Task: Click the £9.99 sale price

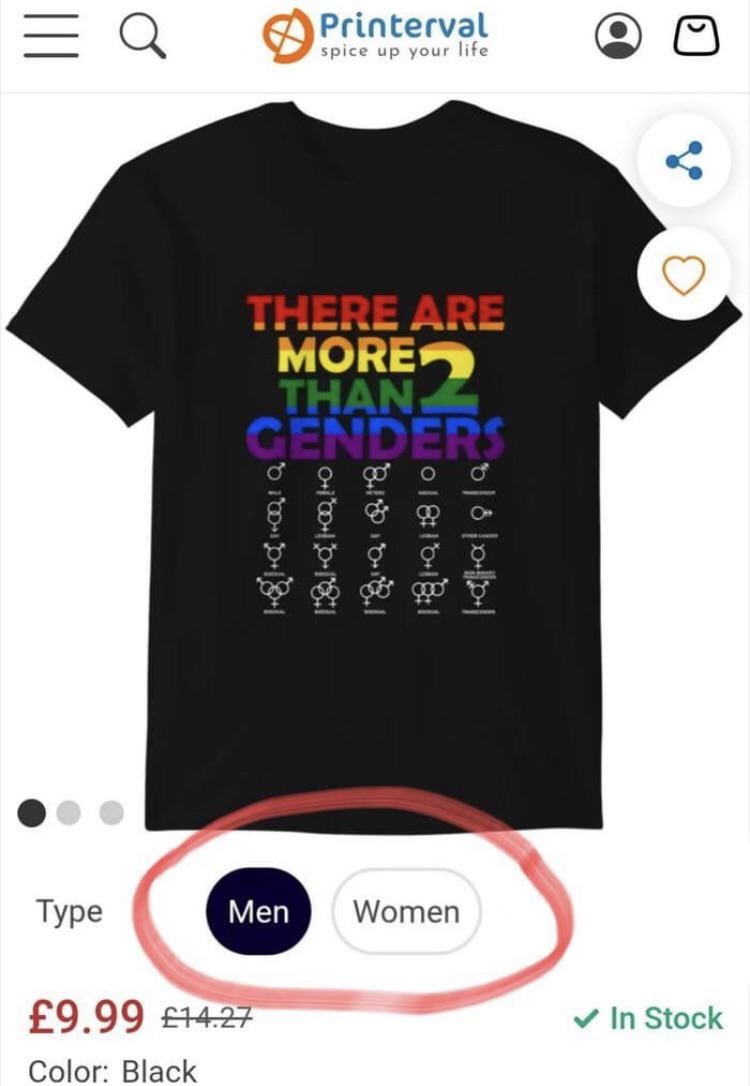Action: [86, 1017]
